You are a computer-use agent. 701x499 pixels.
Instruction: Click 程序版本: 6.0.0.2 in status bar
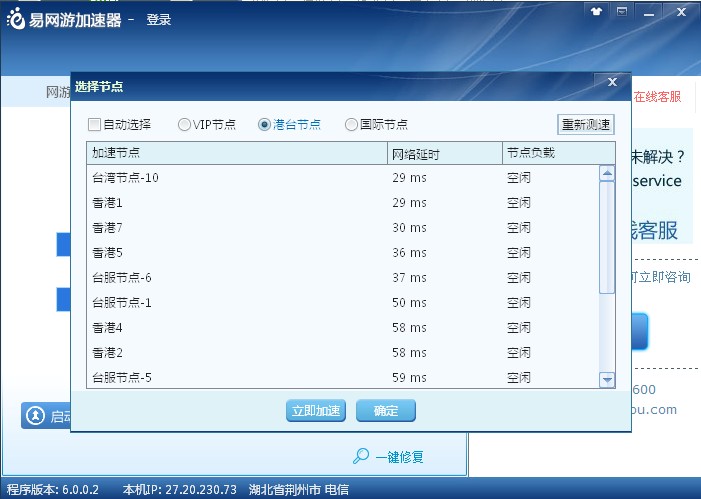tap(53, 490)
